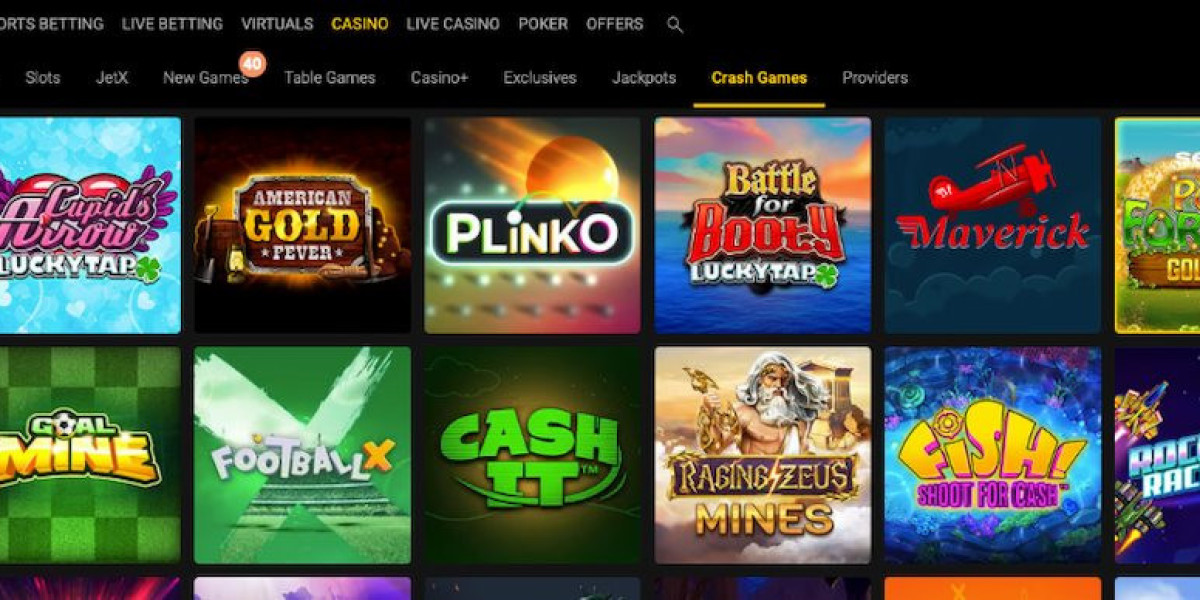The width and height of the screenshot is (1200, 600).
Task: Switch to the Jackpots tab
Action: pos(644,77)
